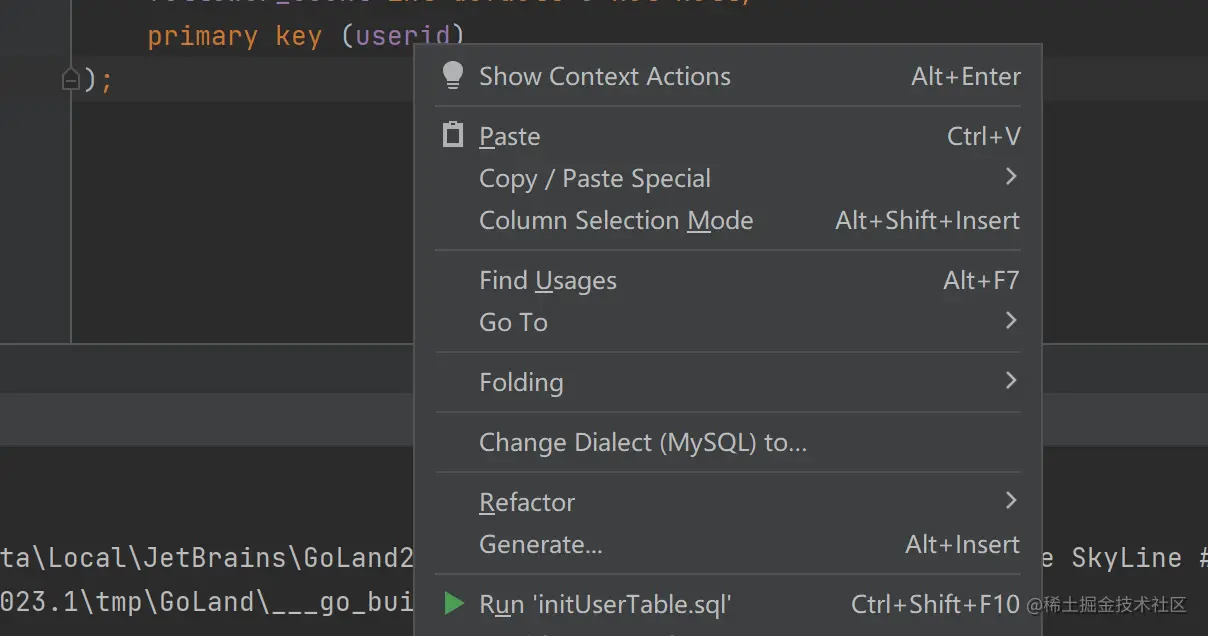The height and width of the screenshot is (636, 1208).
Task: Toggle Column Selection Mode
Action: [616, 221]
